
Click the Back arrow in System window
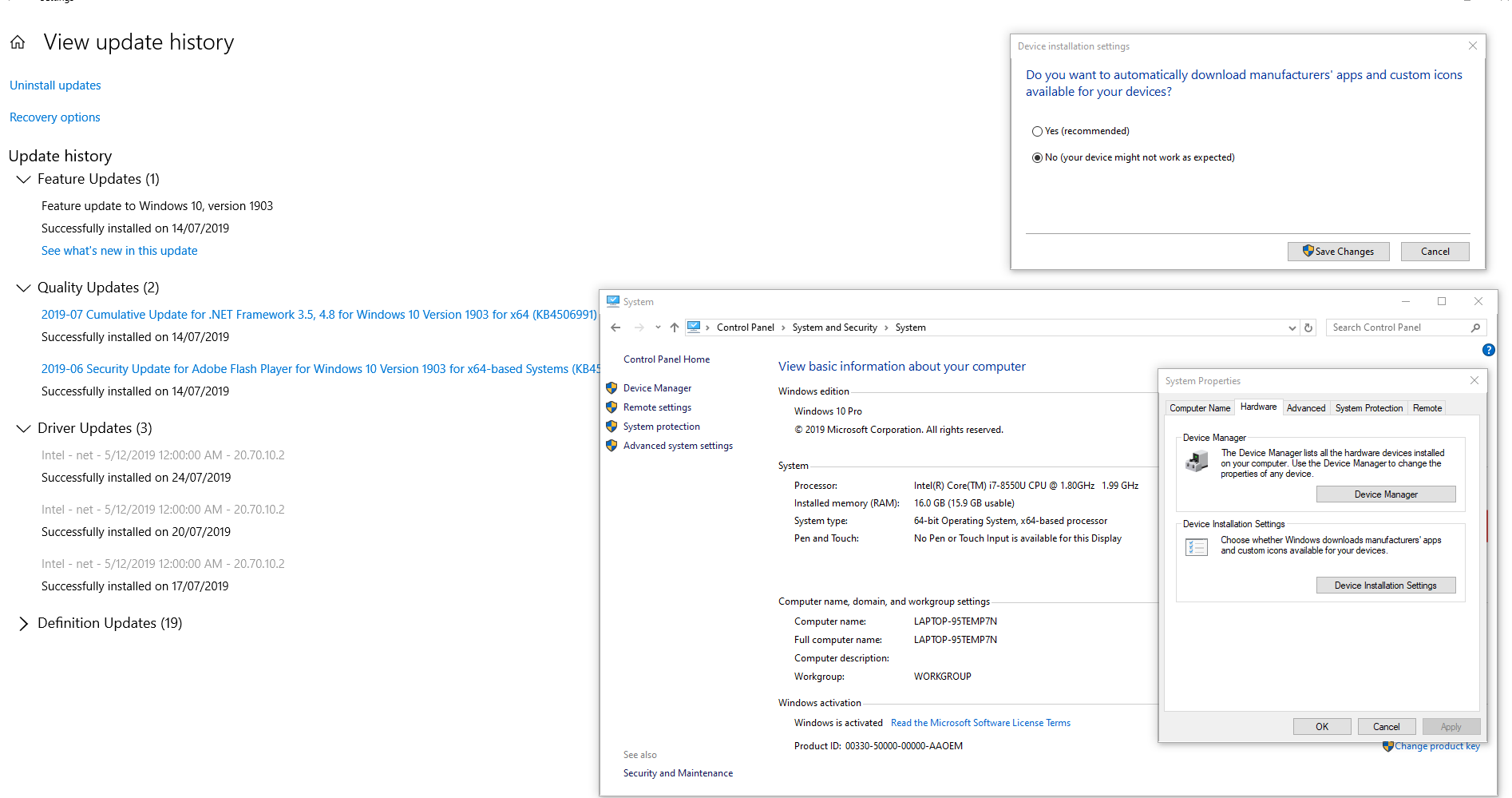tap(615, 328)
